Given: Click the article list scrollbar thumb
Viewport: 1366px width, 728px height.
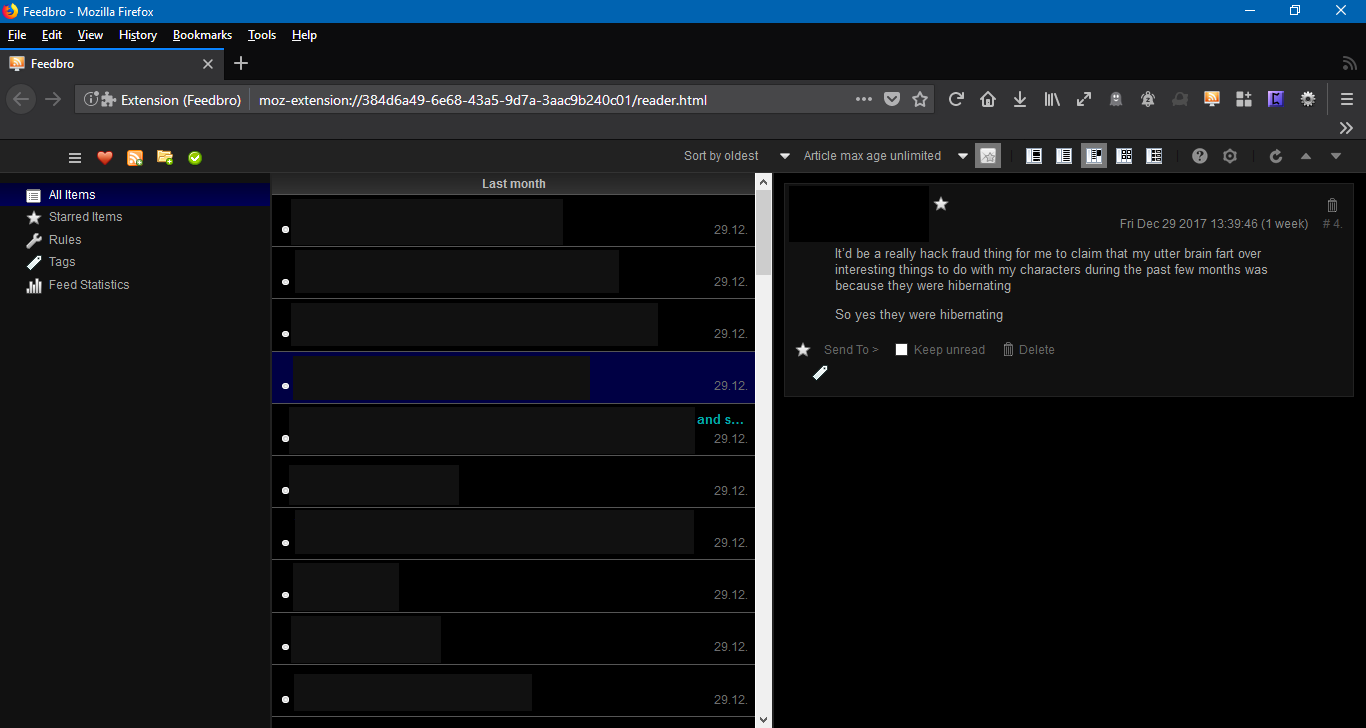Looking at the screenshot, I should click(764, 234).
